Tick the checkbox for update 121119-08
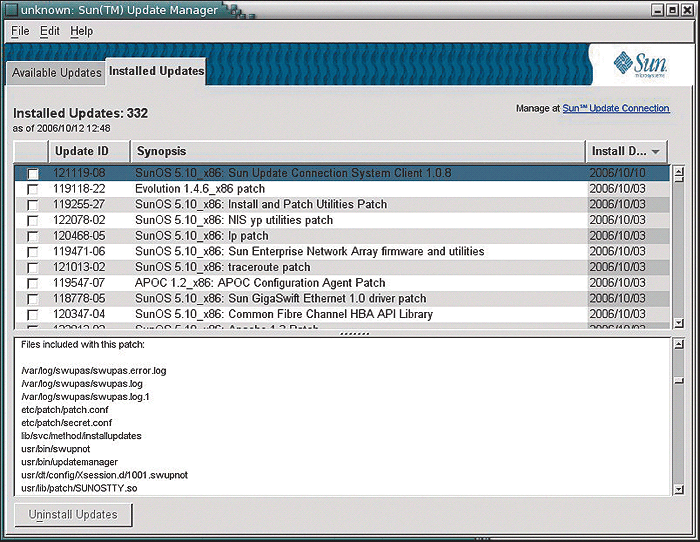This screenshot has height=542, width=700. [33, 173]
